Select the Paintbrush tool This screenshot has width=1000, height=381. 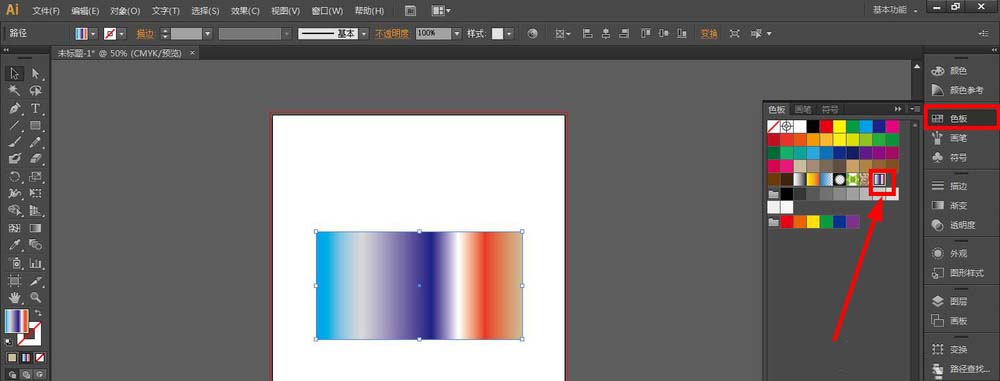tap(15, 142)
